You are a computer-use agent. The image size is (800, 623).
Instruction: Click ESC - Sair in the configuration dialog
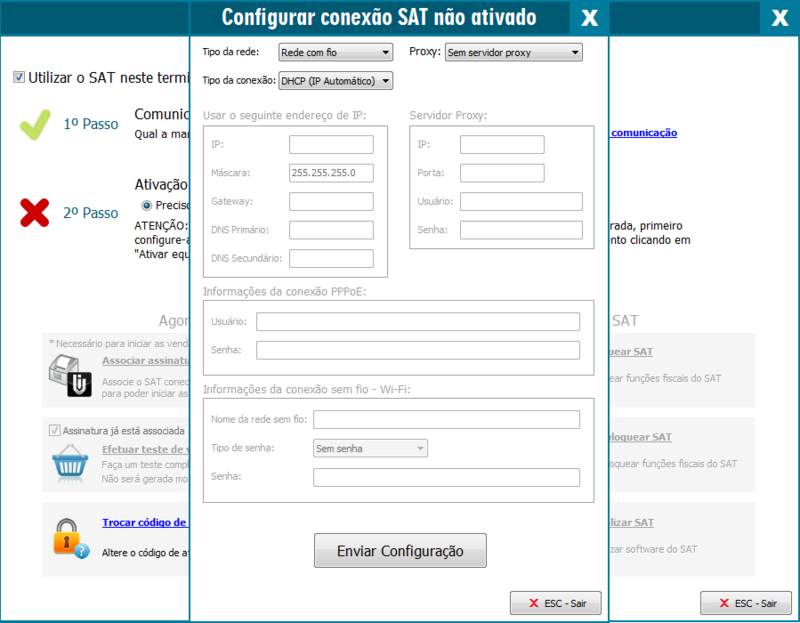pos(555,603)
